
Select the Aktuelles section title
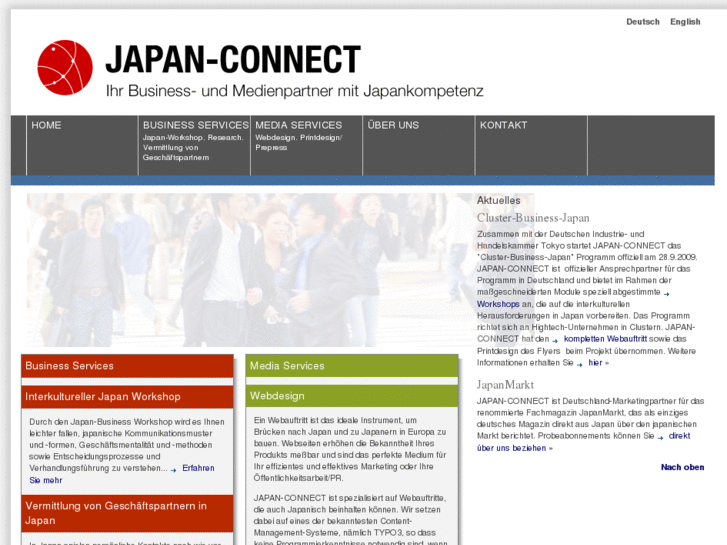tap(498, 200)
